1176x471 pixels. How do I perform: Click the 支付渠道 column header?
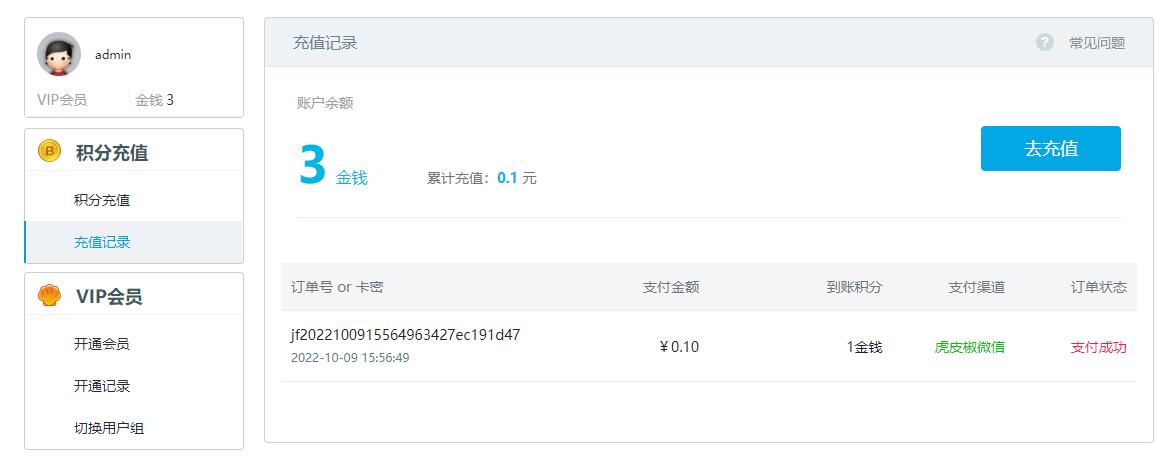(x=976, y=287)
